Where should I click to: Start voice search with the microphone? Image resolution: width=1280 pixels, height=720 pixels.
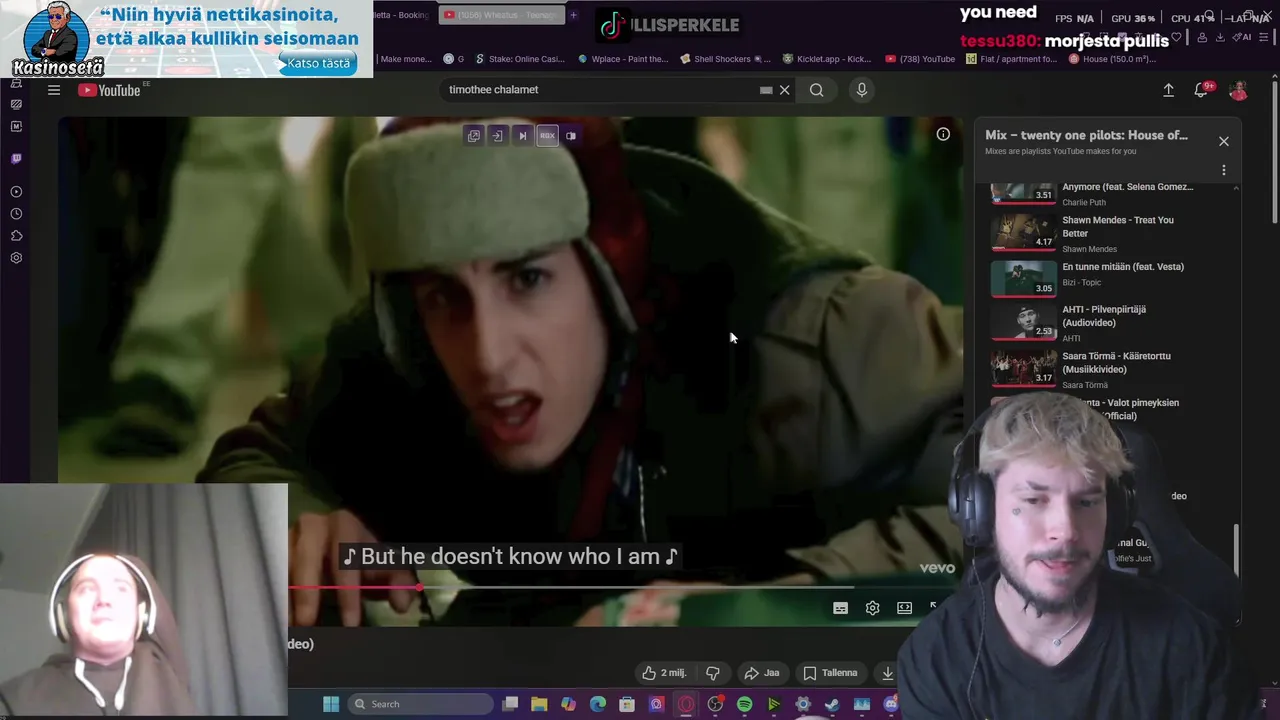tap(862, 90)
